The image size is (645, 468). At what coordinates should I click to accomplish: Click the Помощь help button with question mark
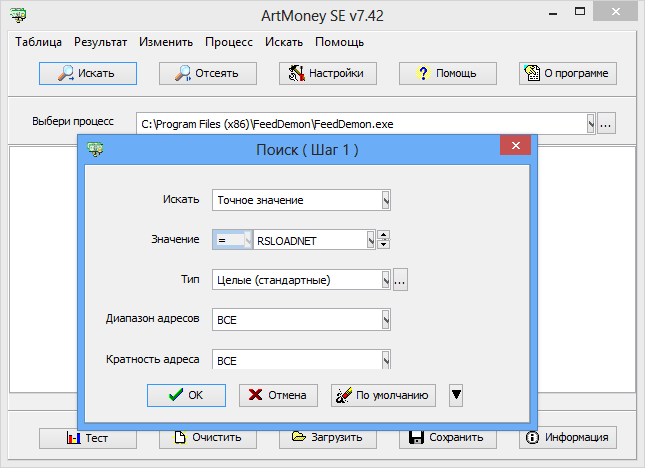pos(448,74)
